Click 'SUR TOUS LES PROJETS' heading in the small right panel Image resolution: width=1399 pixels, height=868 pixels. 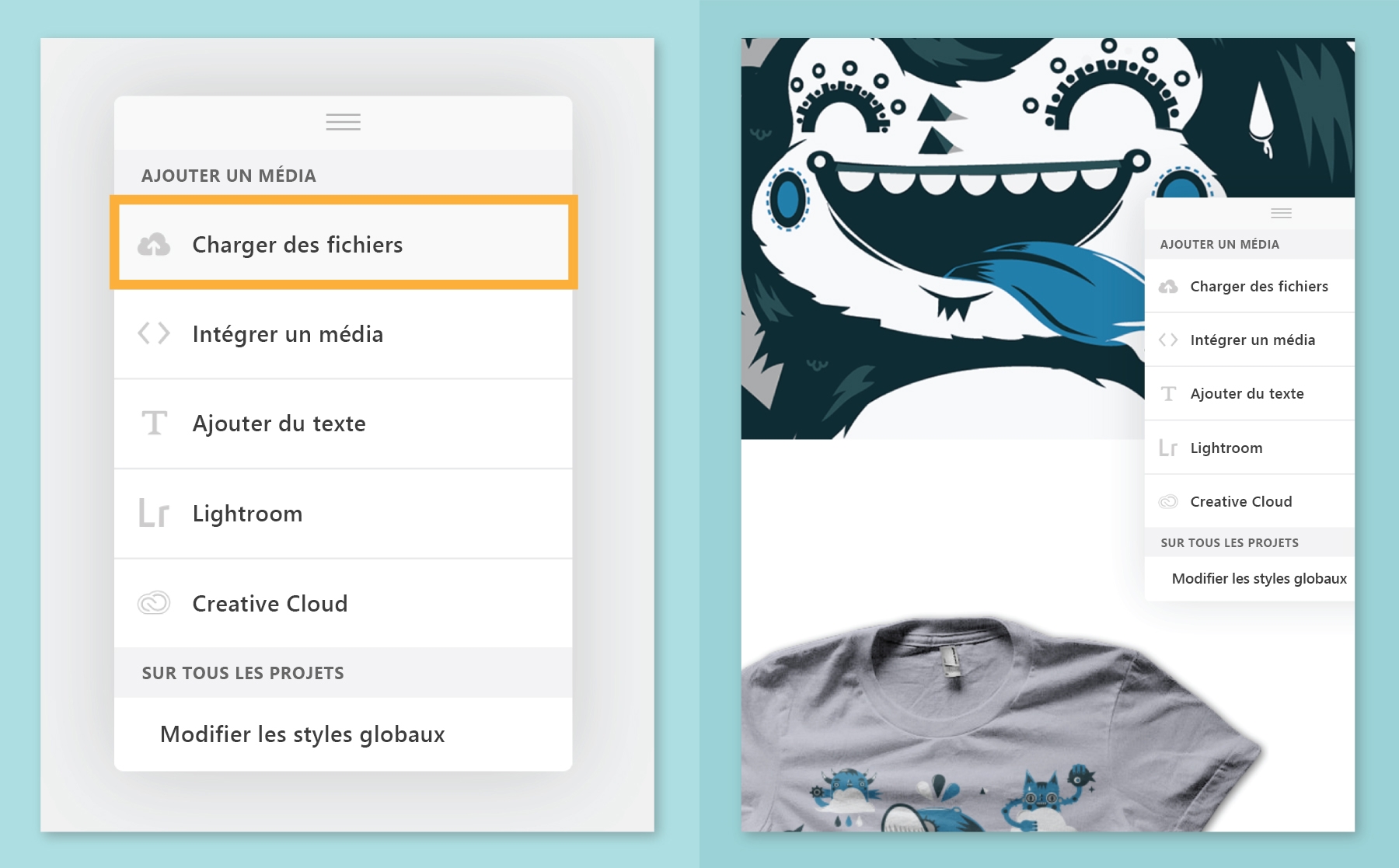click(x=1230, y=542)
